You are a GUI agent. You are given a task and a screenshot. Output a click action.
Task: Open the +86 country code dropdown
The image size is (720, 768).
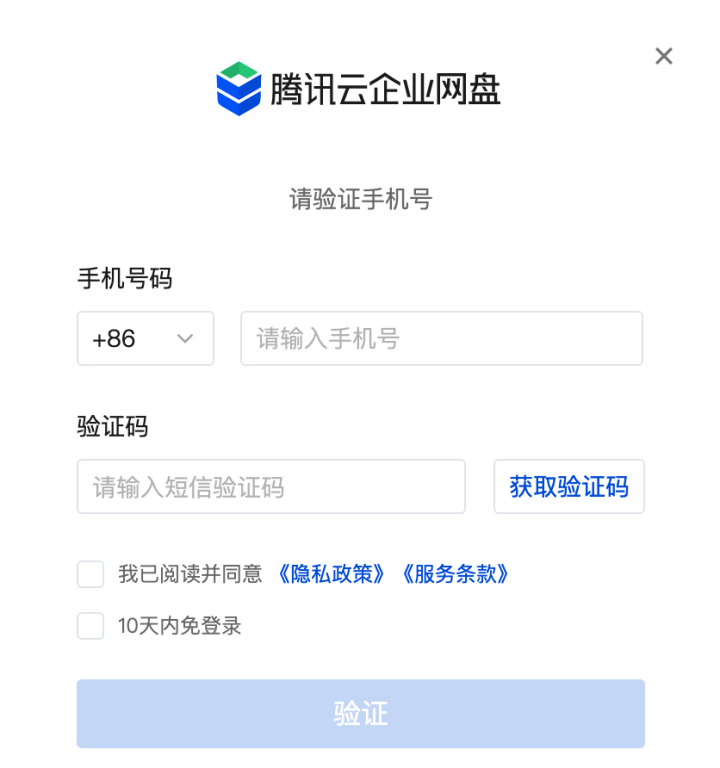click(x=145, y=338)
